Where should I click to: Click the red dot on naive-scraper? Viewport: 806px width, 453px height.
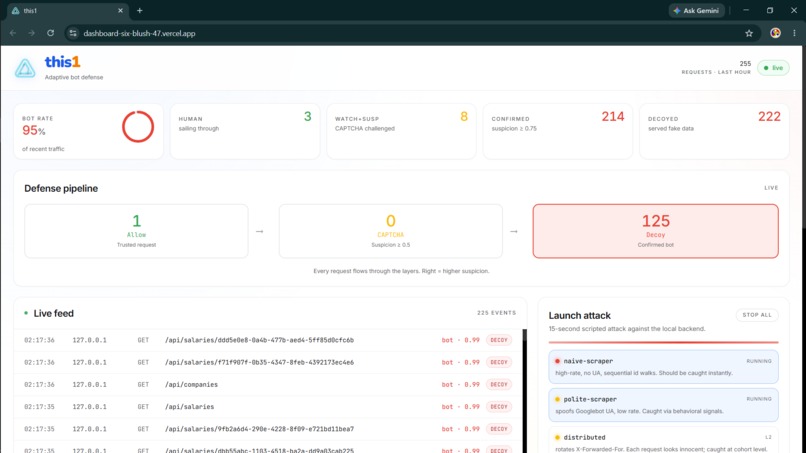(557, 361)
